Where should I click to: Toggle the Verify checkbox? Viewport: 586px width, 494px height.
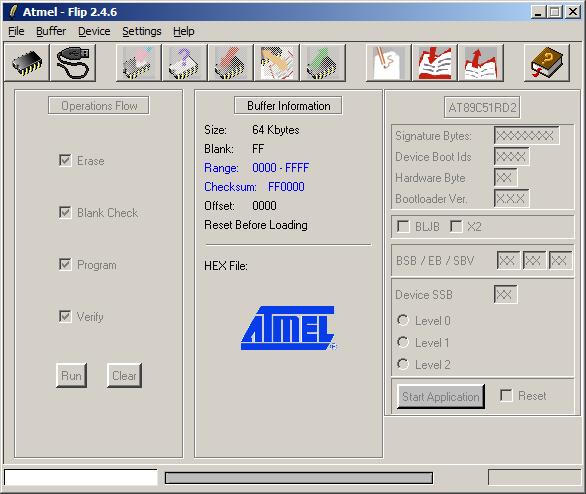point(65,316)
